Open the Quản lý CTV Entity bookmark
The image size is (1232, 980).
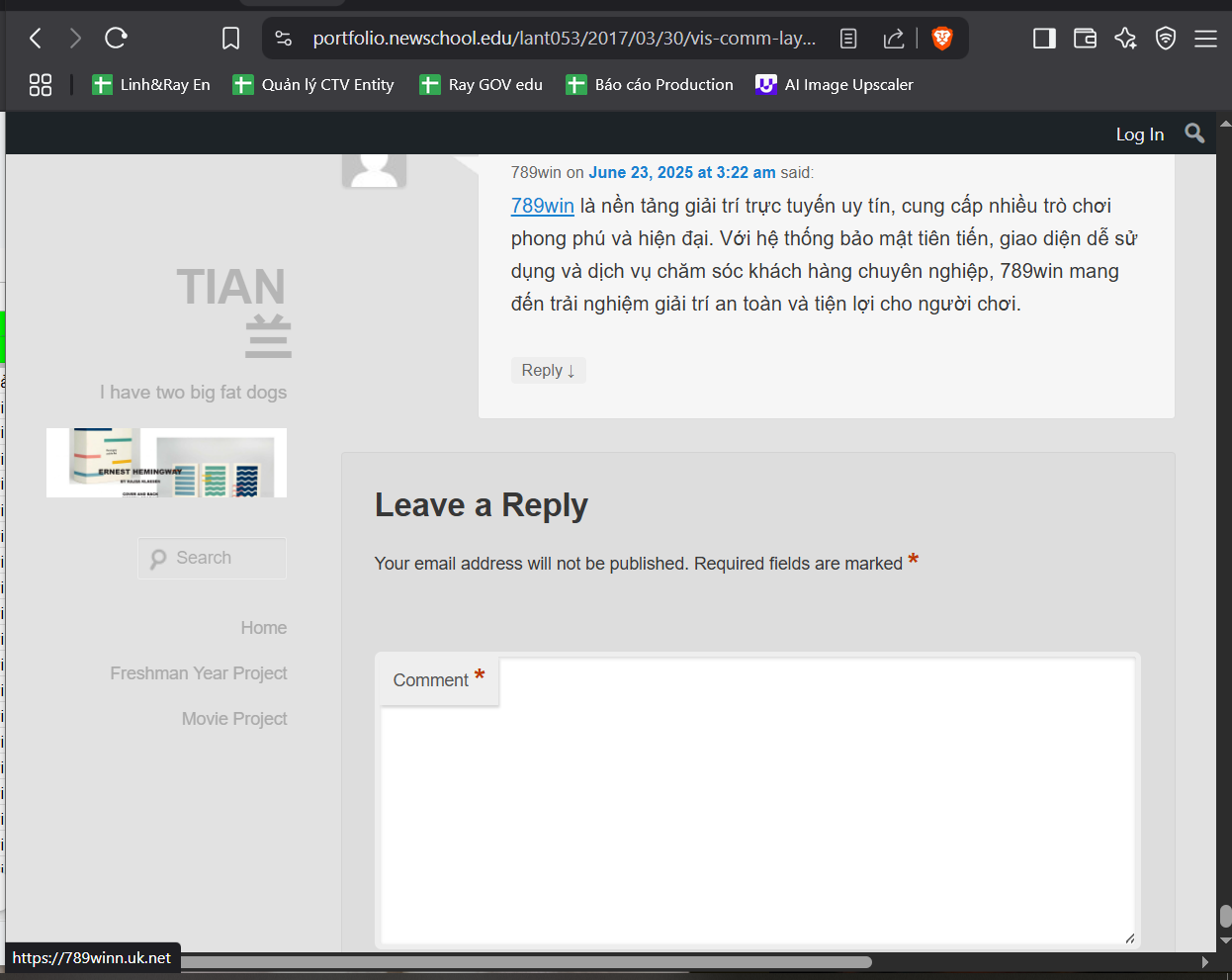pyautogui.click(x=313, y=85)
